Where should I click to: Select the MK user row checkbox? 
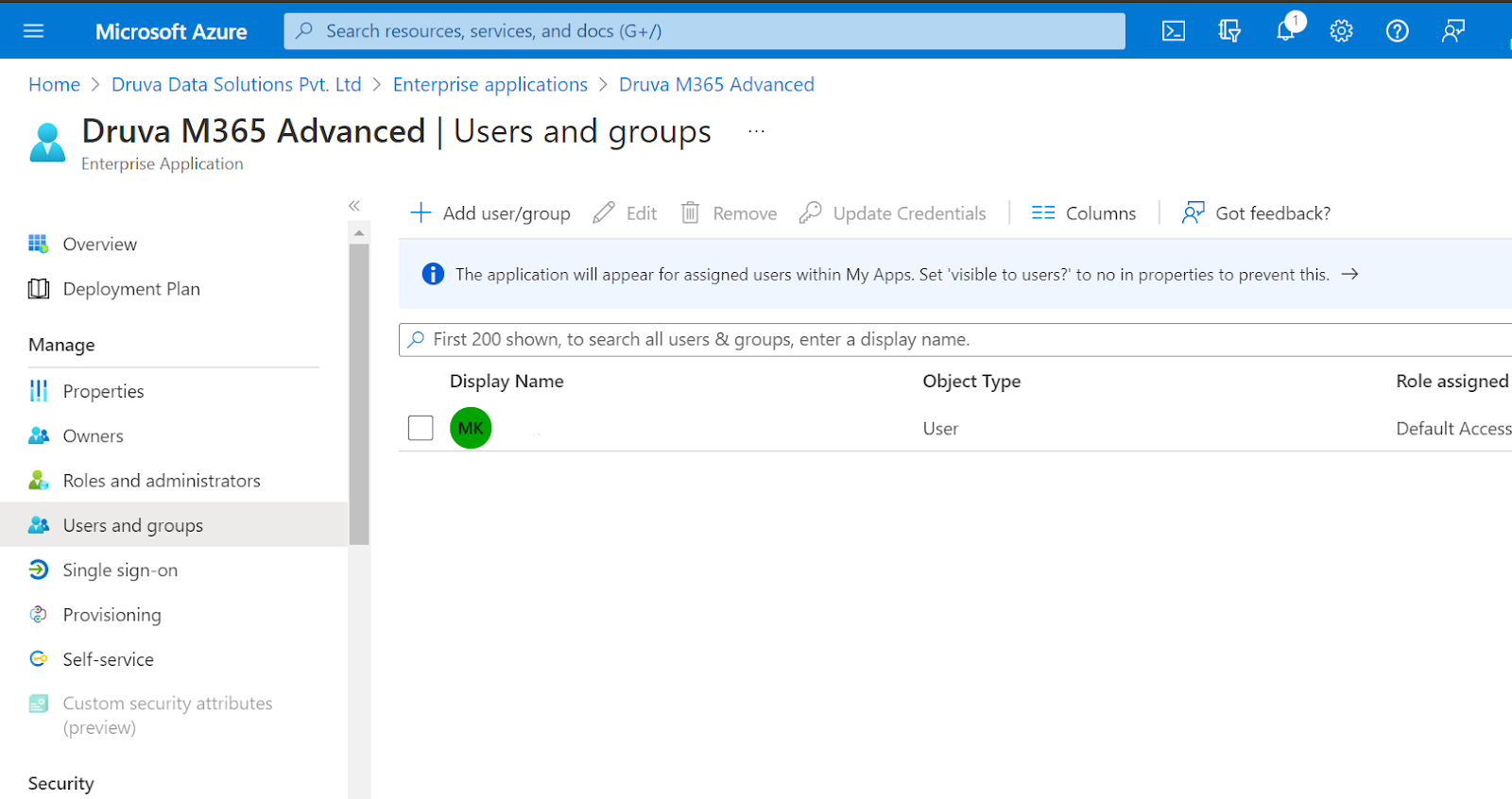coord(421,428)
